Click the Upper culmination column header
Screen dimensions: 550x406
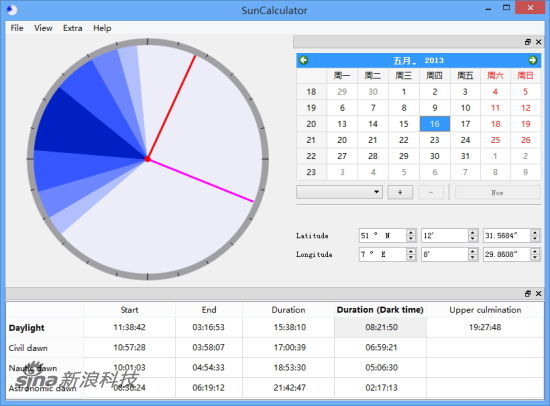pyautogui.click(x=485, y=310)
